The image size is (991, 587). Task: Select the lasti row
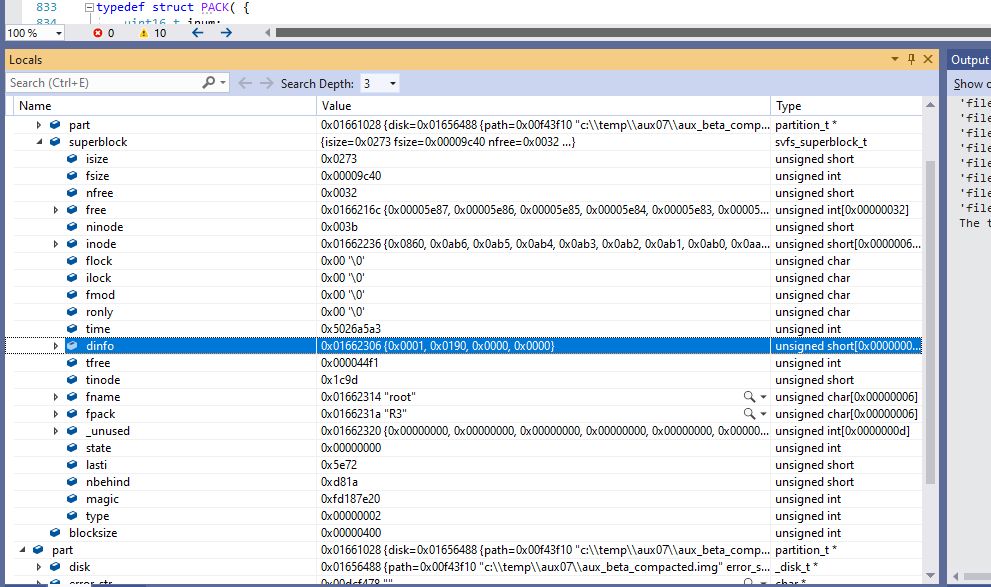[464, 465]
